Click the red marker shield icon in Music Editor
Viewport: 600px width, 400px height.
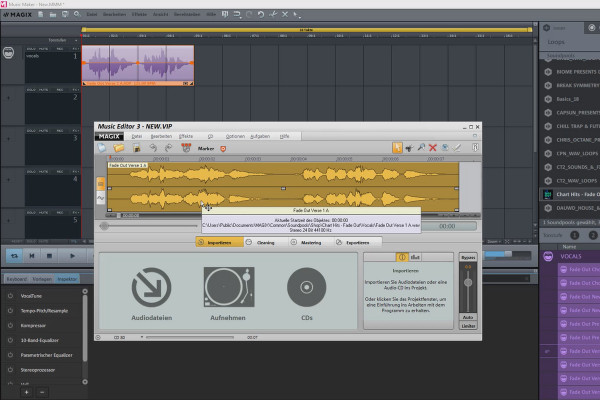tap(223, 149)
